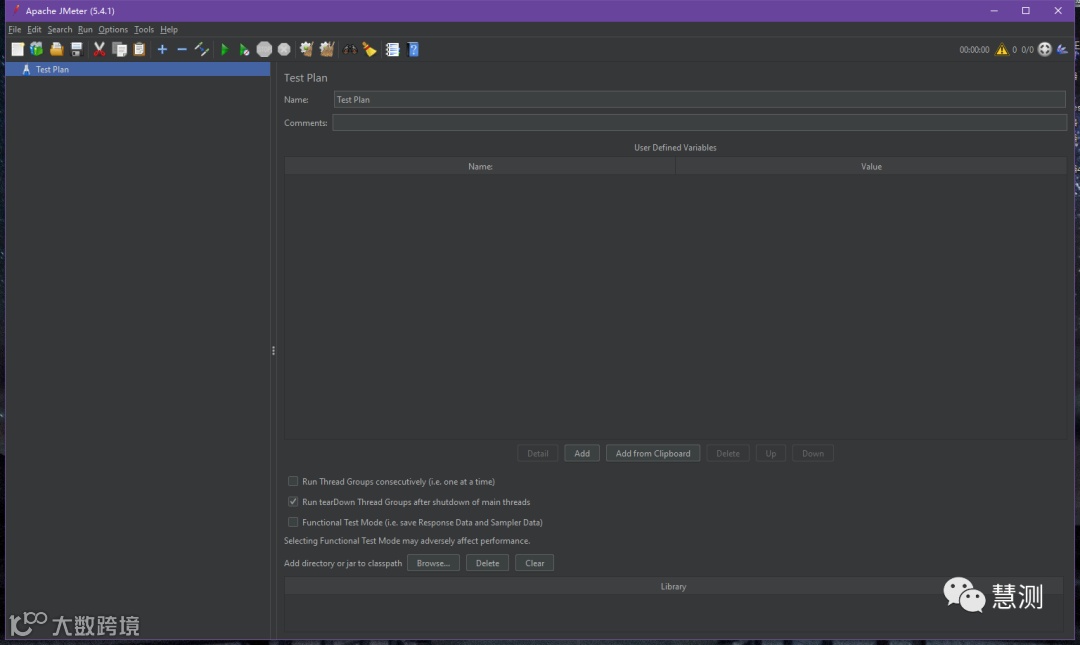This screenshot has width=1080, height=645.
Task: Enable Functional Test Mode checkbox
Action: [x=293, y=522]
